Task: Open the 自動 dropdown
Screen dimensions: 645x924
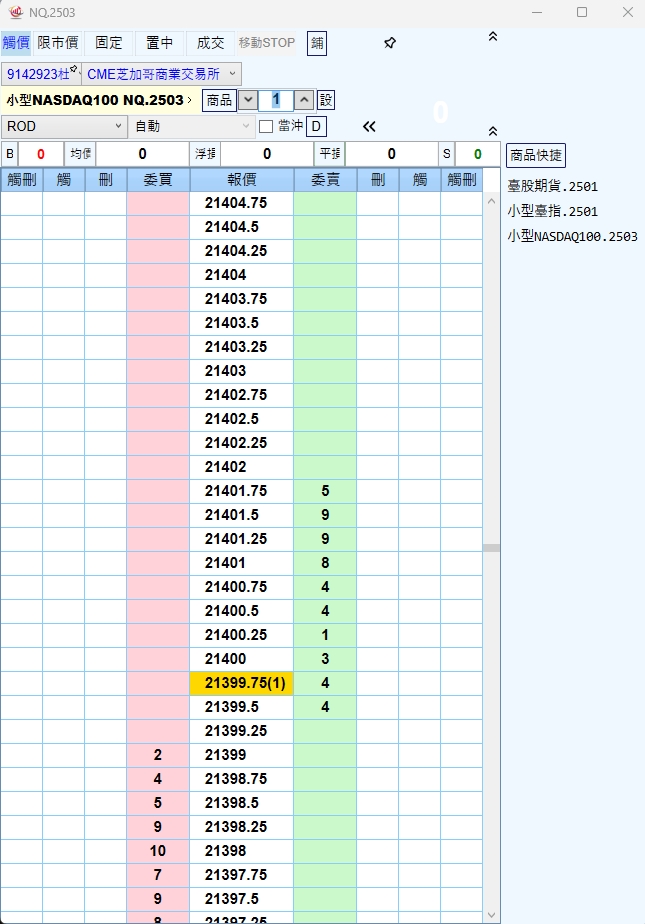Action: pyautogui.click(x=192, y=127)
